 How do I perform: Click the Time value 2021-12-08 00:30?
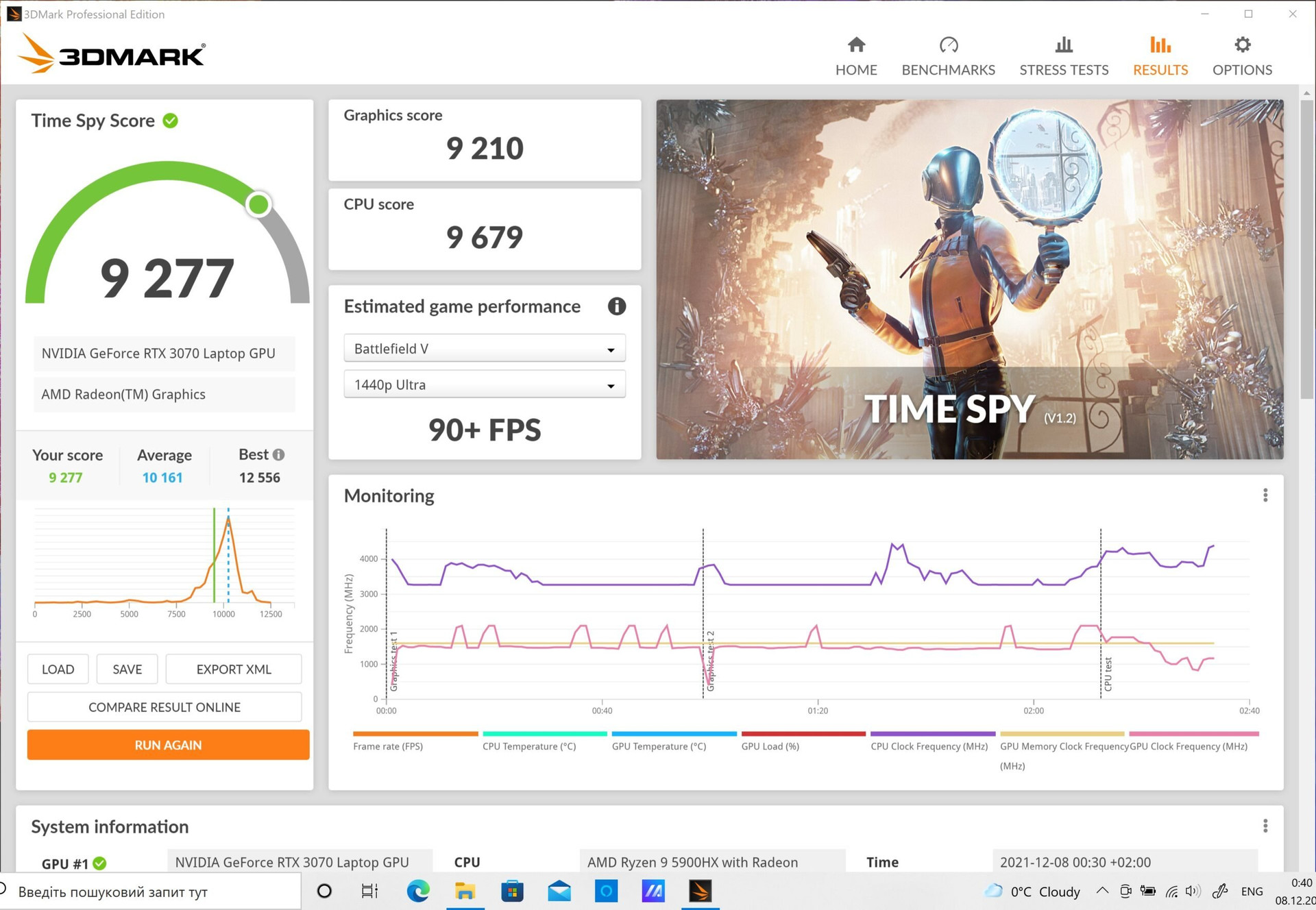tap(1125, 862)
